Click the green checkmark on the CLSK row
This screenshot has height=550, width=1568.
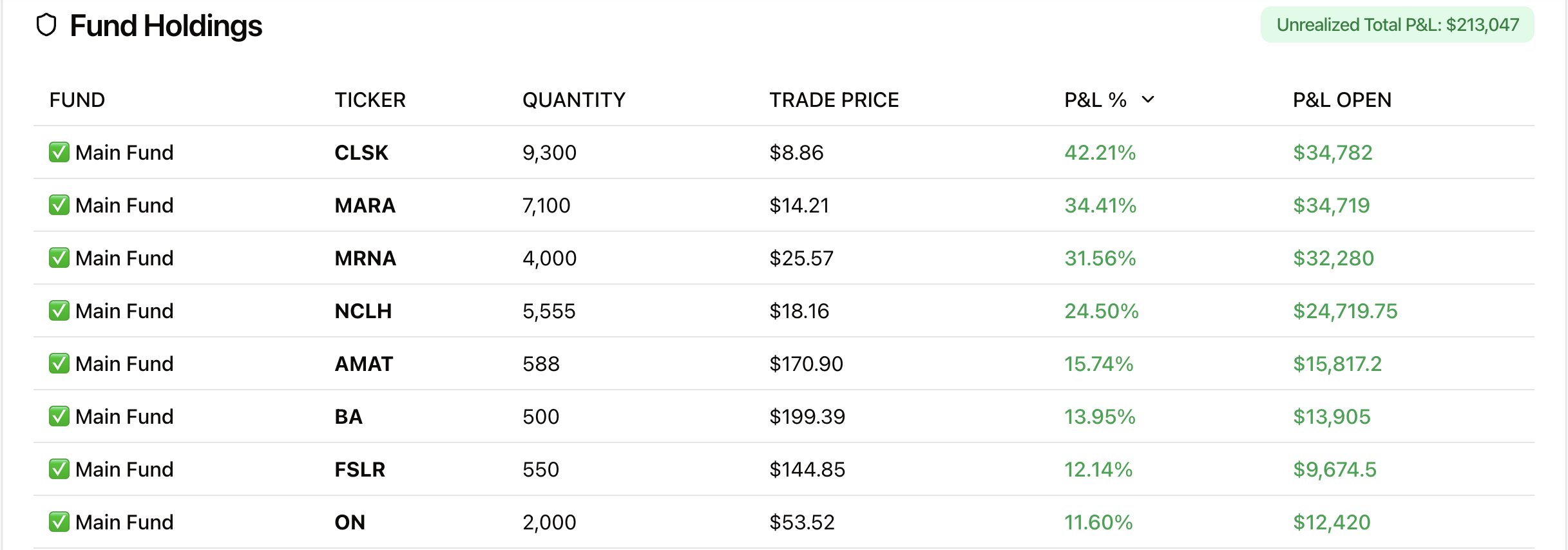pyautogui.click(x=59, y=153)
